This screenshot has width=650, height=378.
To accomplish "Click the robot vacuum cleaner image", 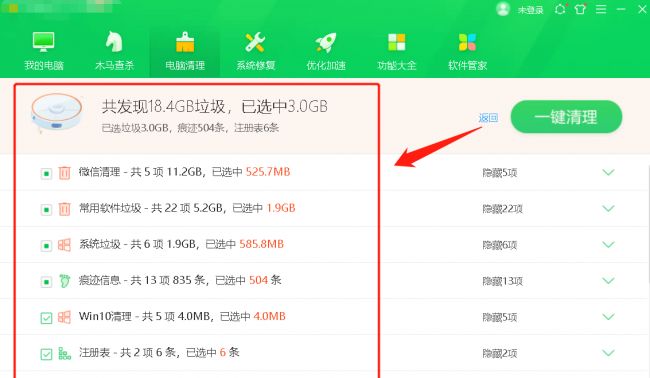I will point(56,113).
